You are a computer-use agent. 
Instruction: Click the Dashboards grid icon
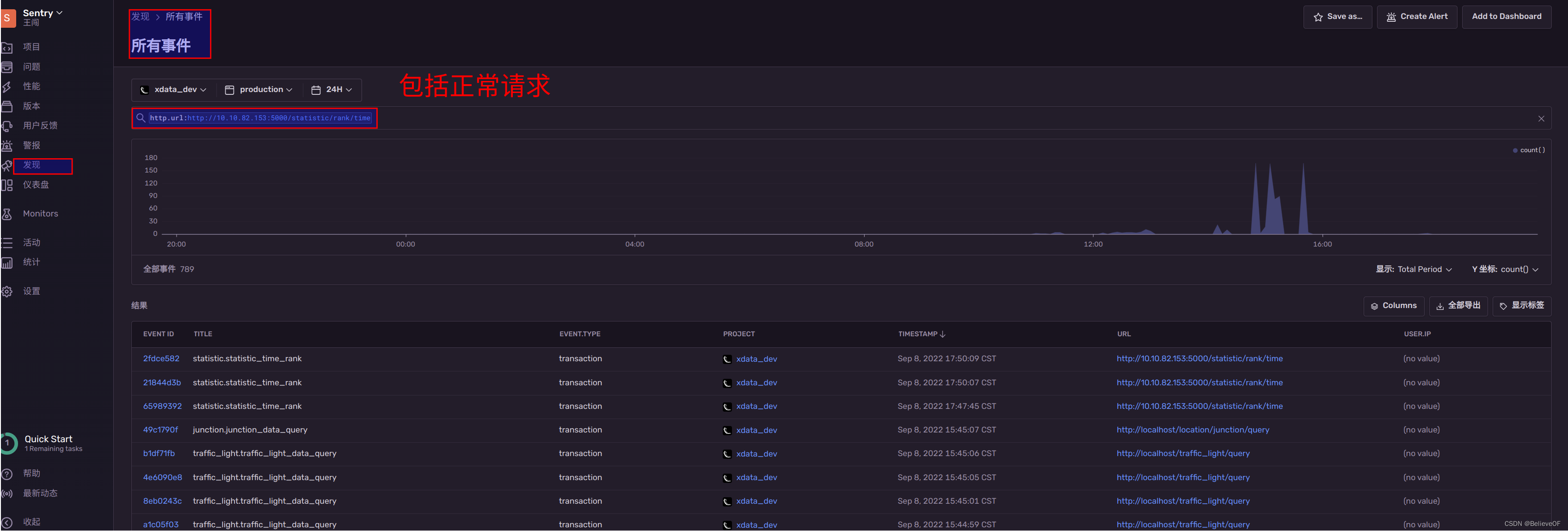click(7, 185)
